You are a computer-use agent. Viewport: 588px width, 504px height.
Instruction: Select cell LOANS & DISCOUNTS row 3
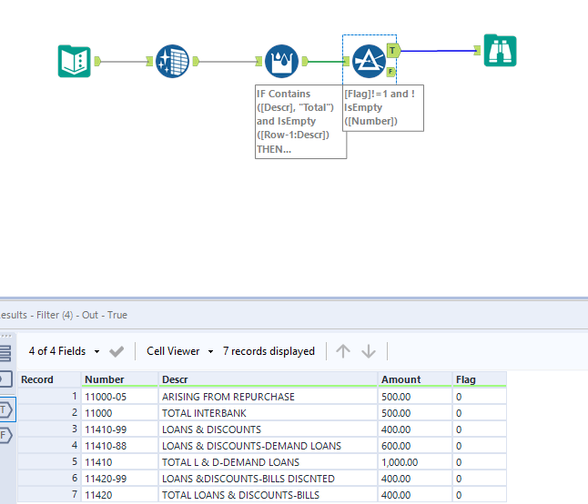point(268,429)
